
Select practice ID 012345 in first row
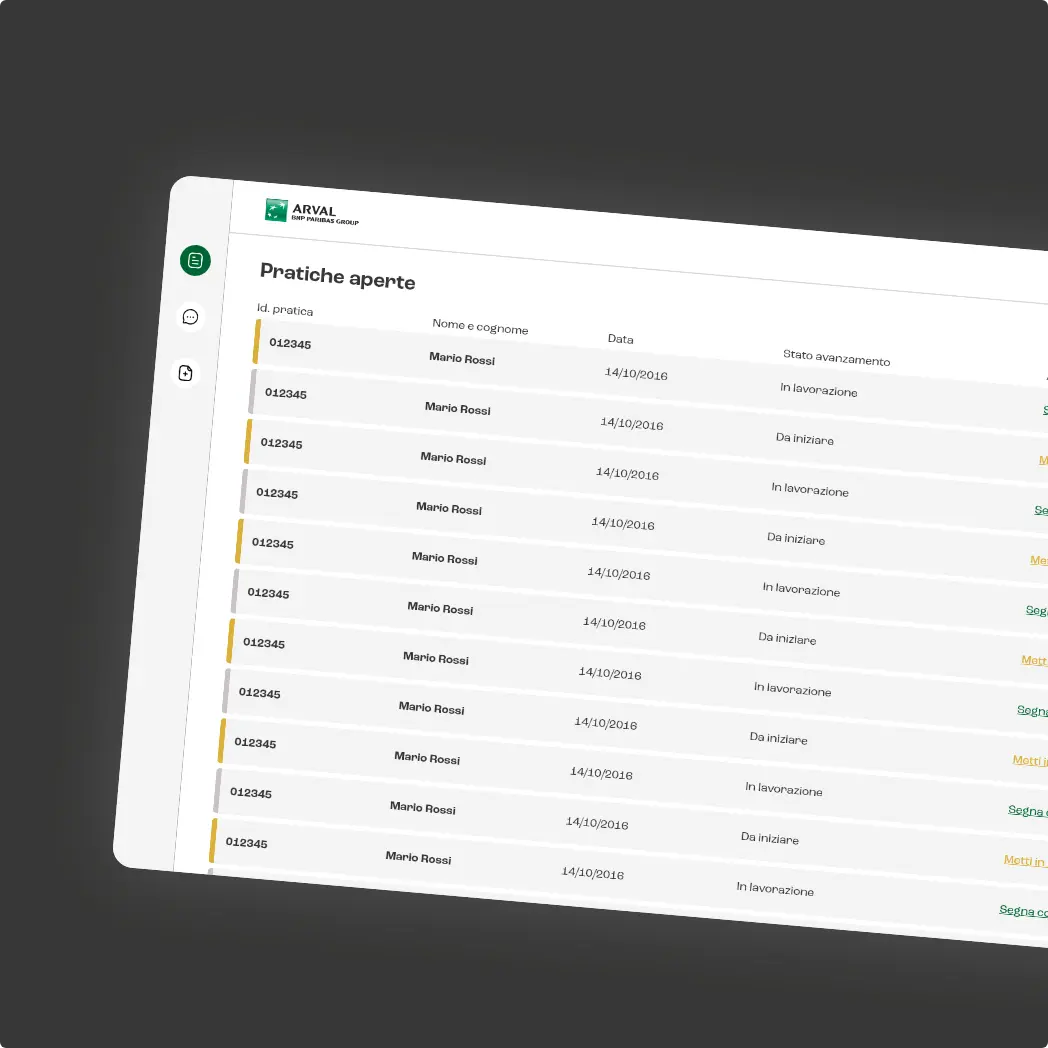290,343
